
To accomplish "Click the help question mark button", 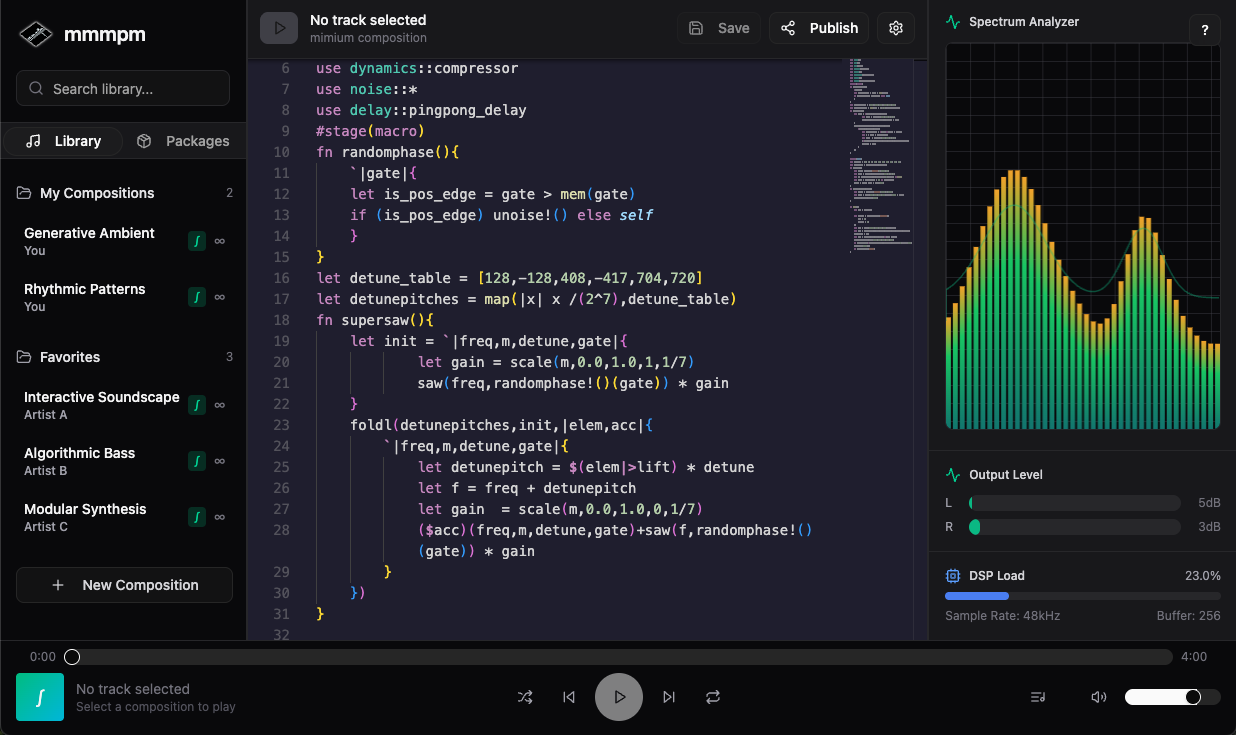I will [x=1204, y=30].
